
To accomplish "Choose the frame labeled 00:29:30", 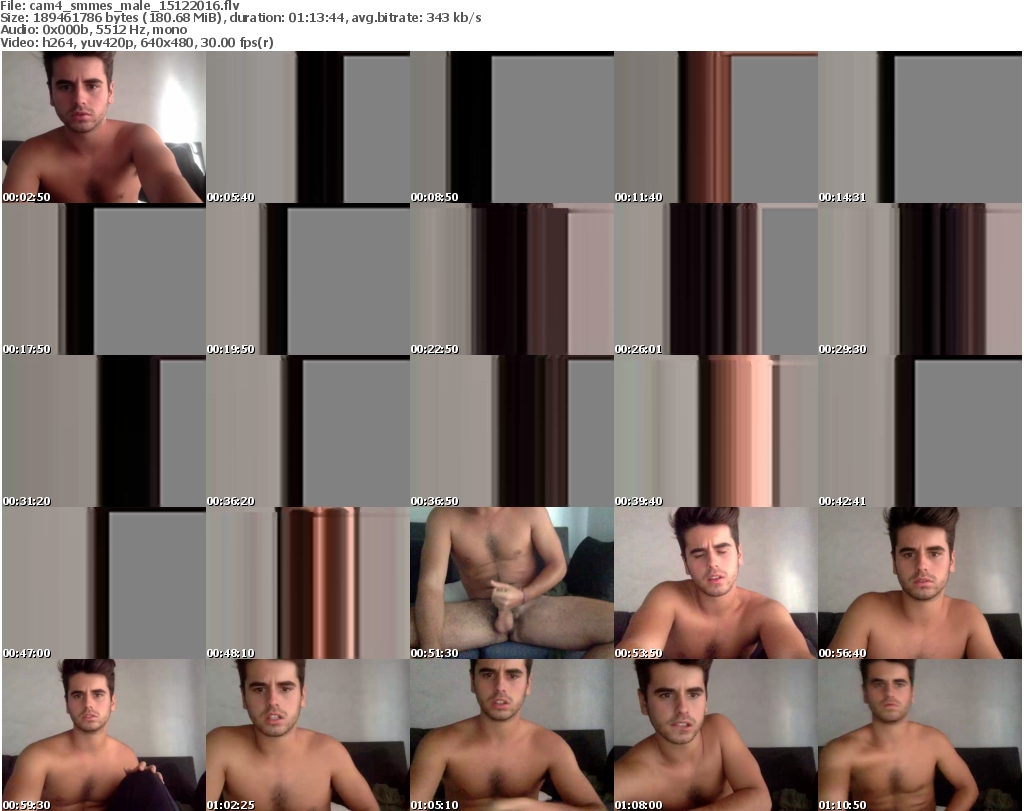I will (x=919, y=280).
